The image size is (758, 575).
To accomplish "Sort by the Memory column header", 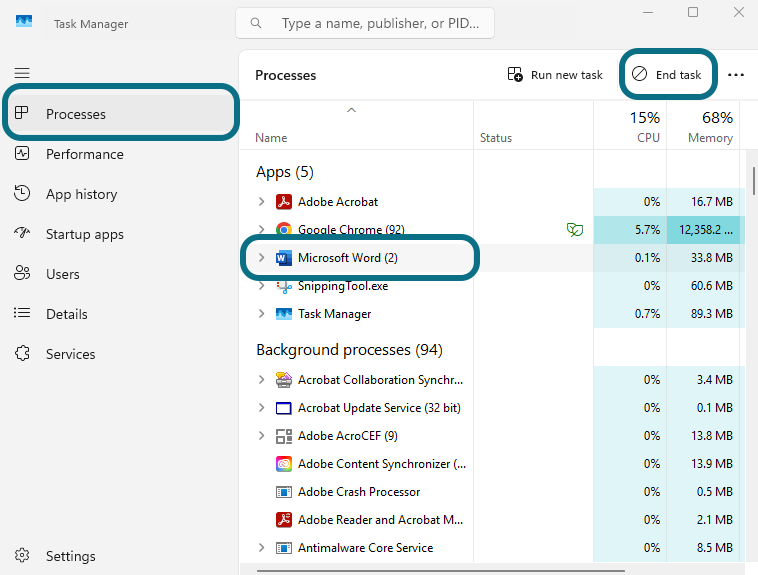I will [x=703, y=125].
